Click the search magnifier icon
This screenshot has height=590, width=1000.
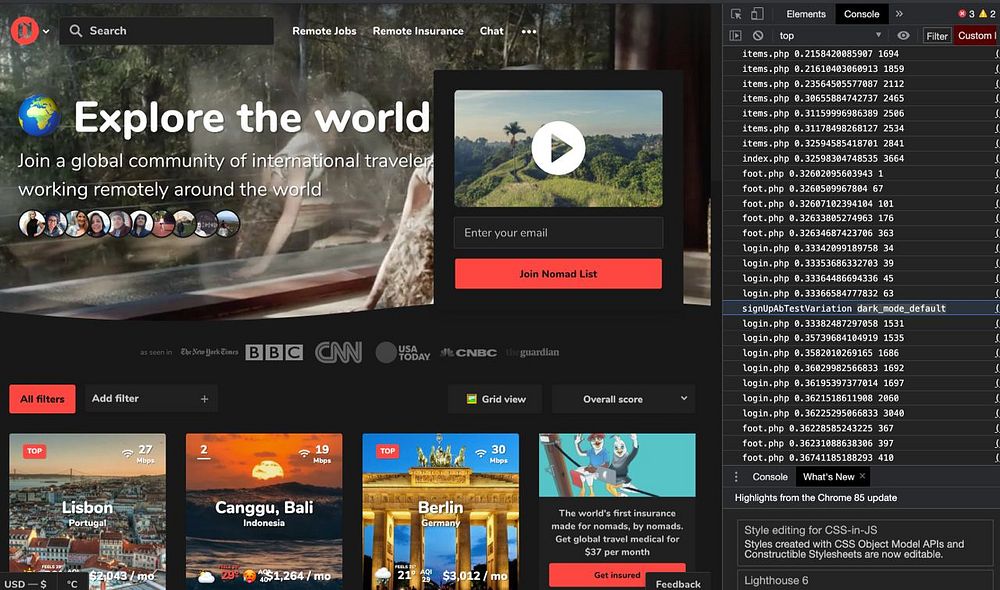coord(76,31)
